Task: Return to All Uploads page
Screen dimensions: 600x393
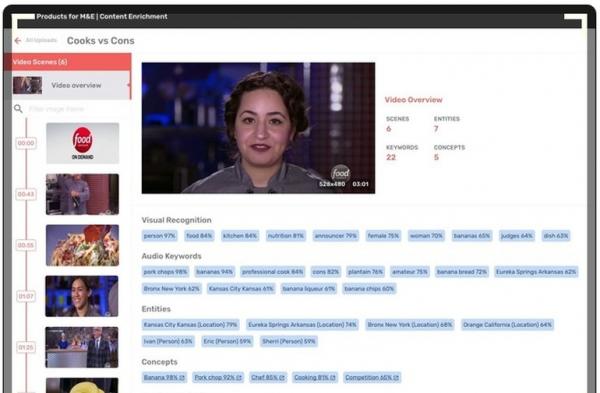Action: [41, 40]
